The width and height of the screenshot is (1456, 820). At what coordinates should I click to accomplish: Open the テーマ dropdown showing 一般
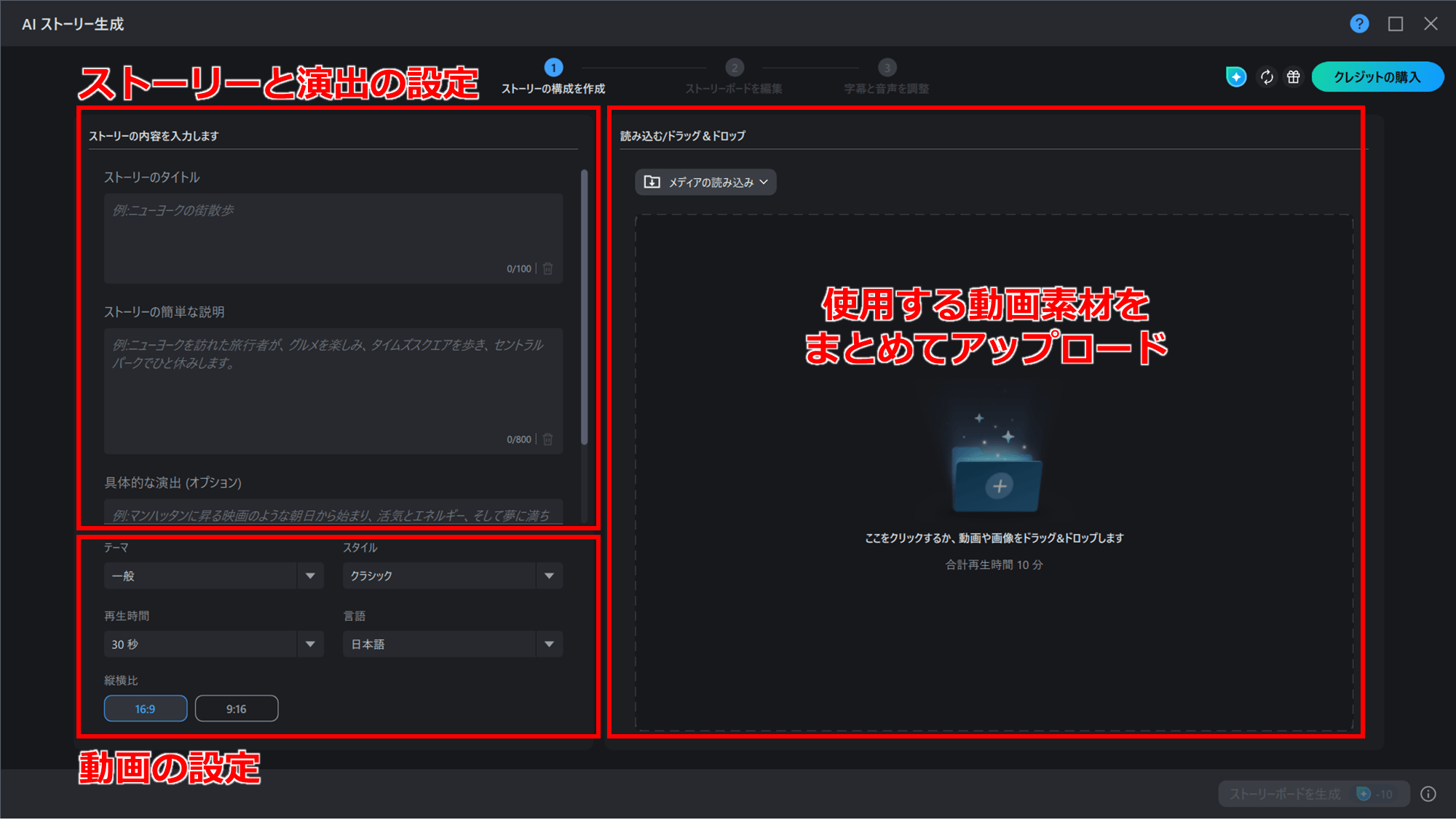[213, 576]
